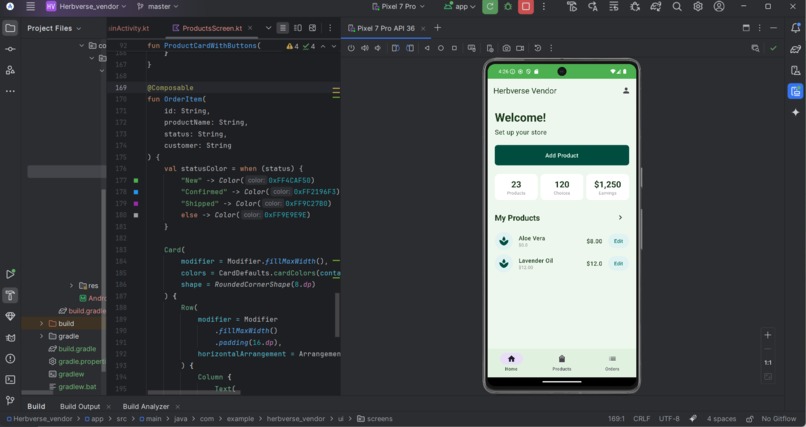
Task: Select build.gradle file in tree
Action: coord(77,349)
